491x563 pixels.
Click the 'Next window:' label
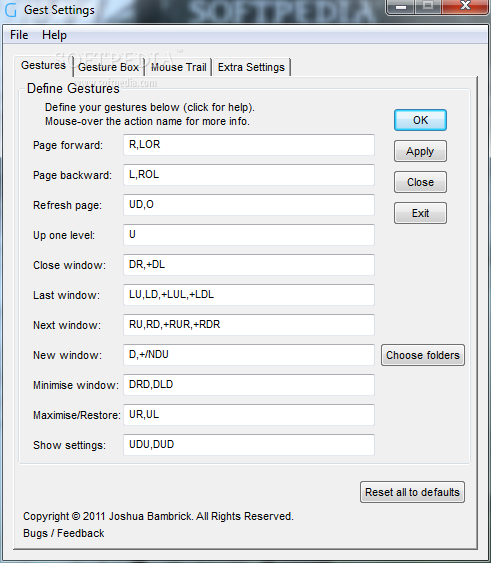tap(67, 325)
